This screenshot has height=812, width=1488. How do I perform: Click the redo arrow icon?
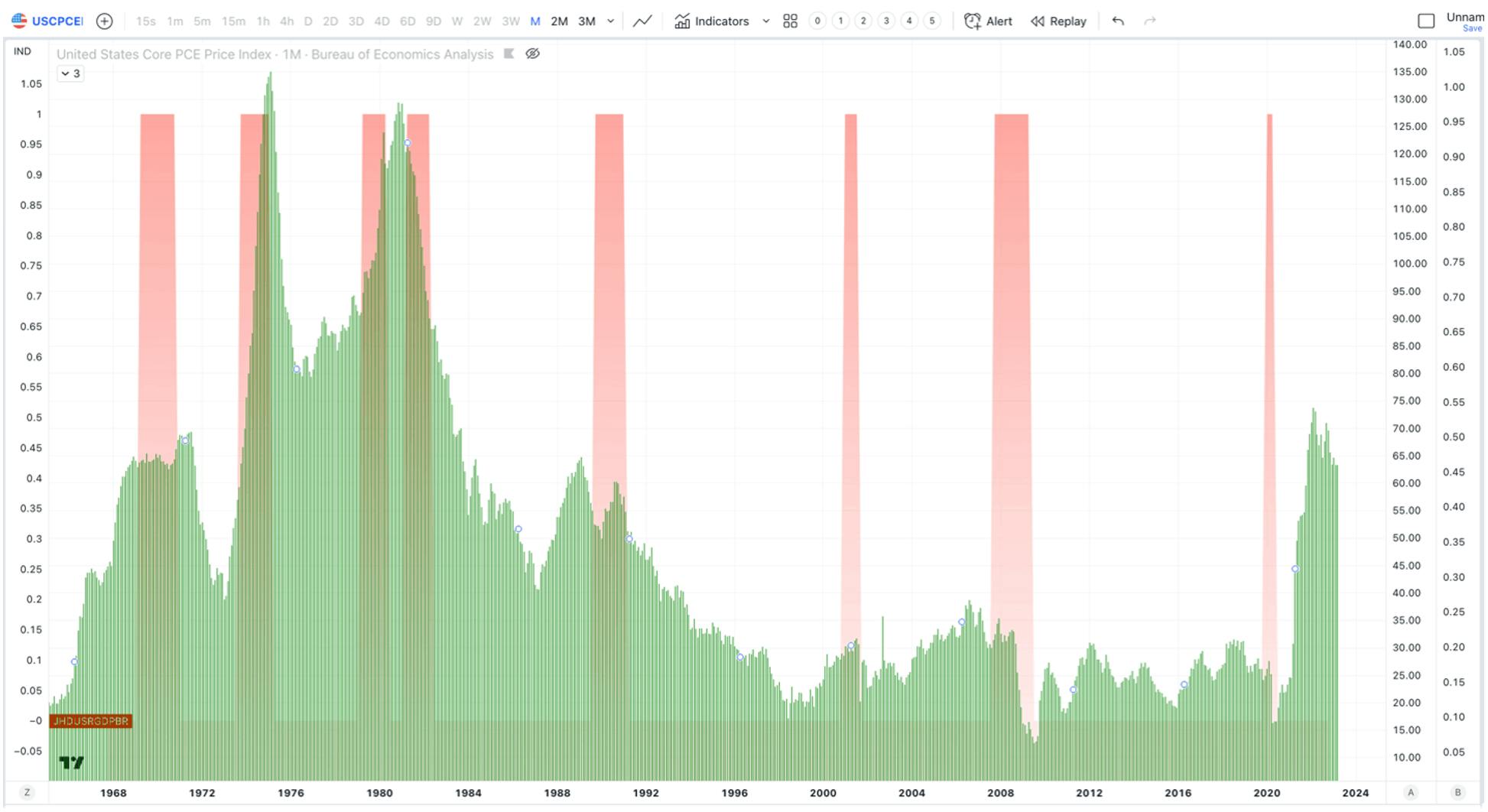[x=1150, y=21]
